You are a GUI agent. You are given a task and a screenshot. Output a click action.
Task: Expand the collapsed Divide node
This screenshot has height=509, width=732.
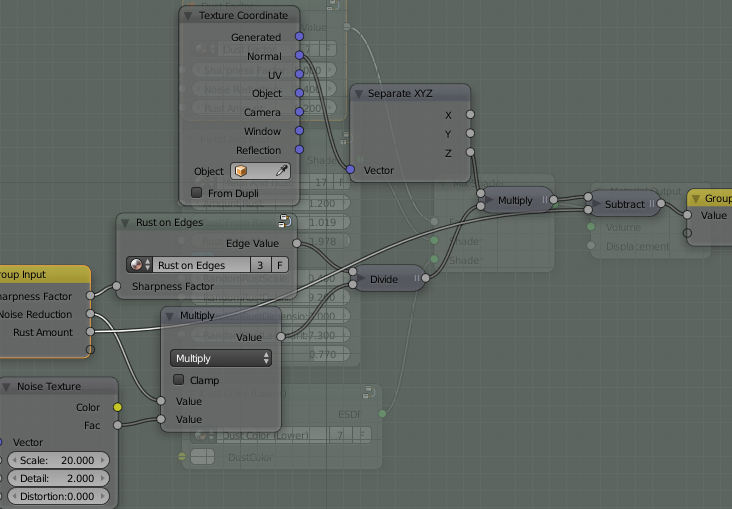pyautogui.click(x=360, y=279)
